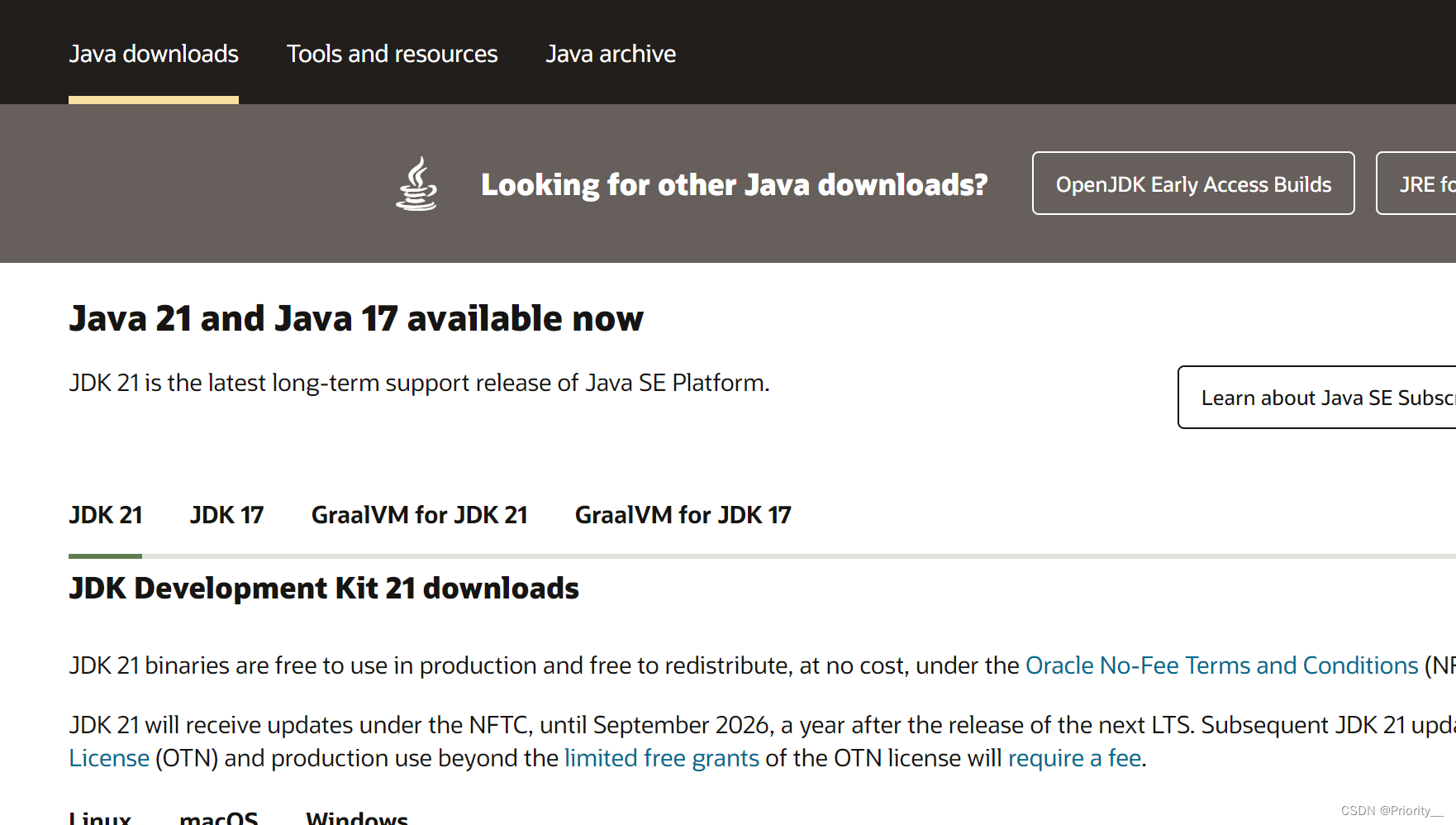Click the require a fee link
This screenshot has width=1456, height=825.
(x=1074, y=758)
